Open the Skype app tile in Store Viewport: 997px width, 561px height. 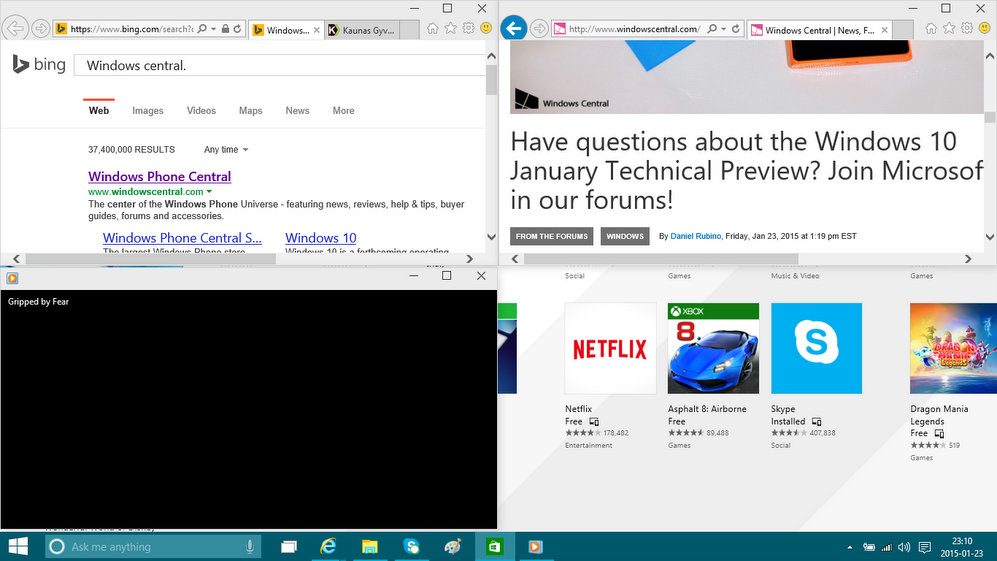click(x=816, y=348)
